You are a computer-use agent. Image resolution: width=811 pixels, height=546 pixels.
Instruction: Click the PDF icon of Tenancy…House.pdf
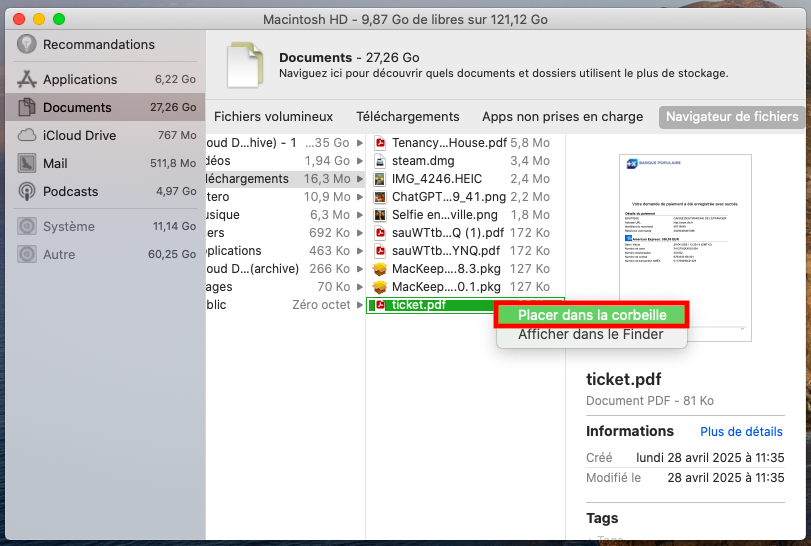pyautogui.click(x=380, y=143)
